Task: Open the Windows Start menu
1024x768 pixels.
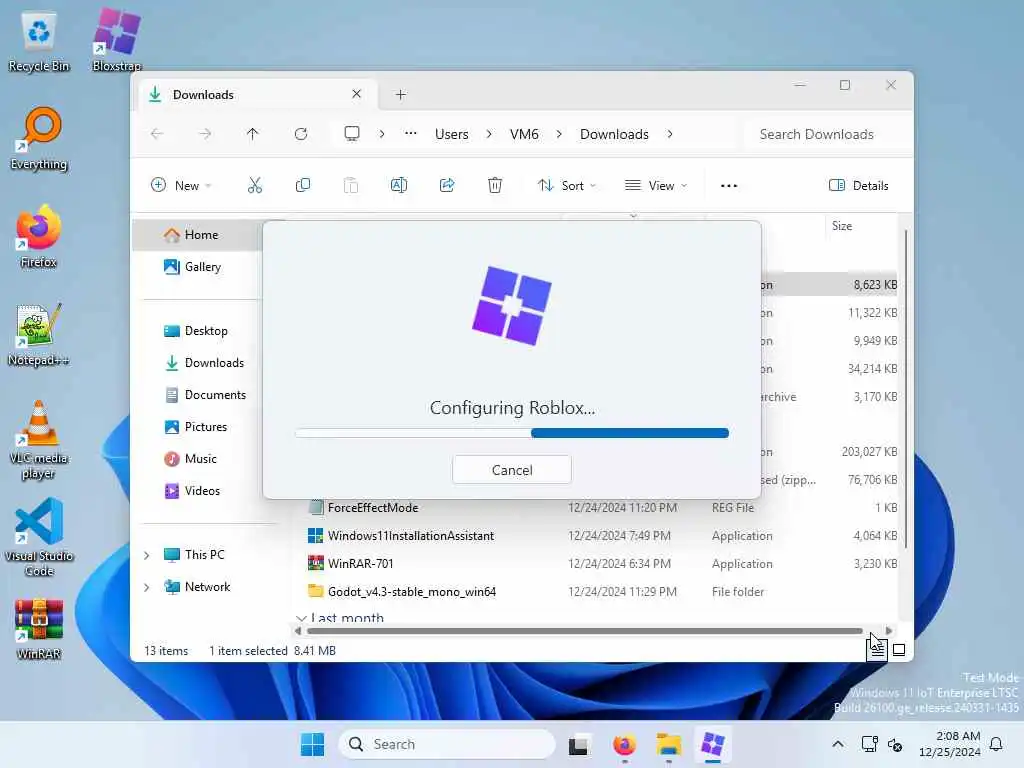Action: click(x=312, y=744)
